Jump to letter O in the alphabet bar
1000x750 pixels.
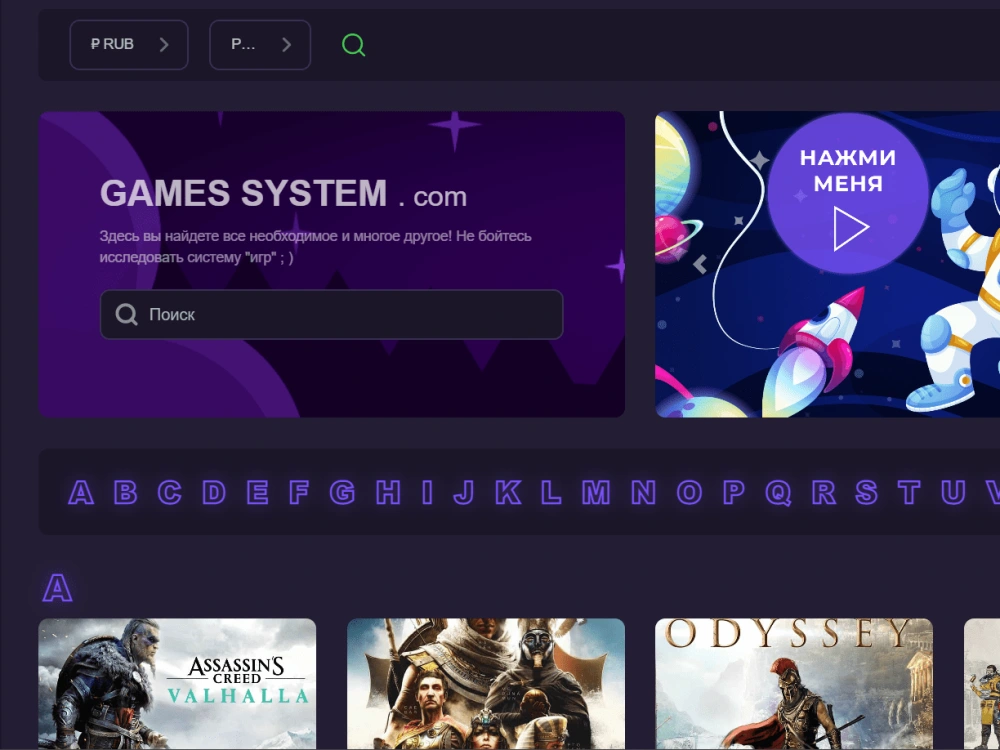pyautogui.click(x=689, y=492)
